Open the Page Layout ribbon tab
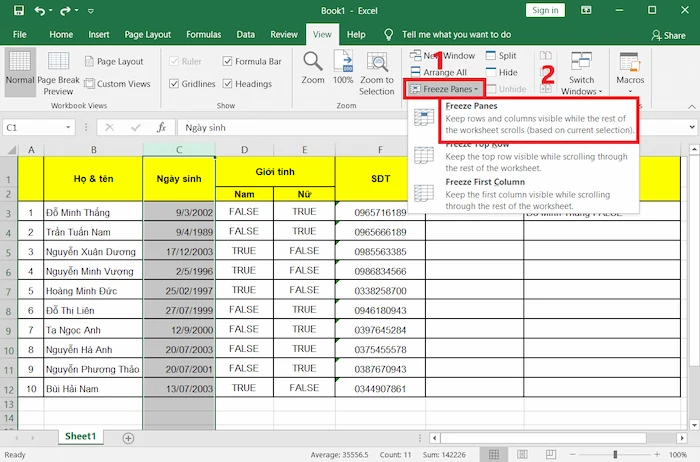This screenshot has height=462, width=700. click(148, 34)
